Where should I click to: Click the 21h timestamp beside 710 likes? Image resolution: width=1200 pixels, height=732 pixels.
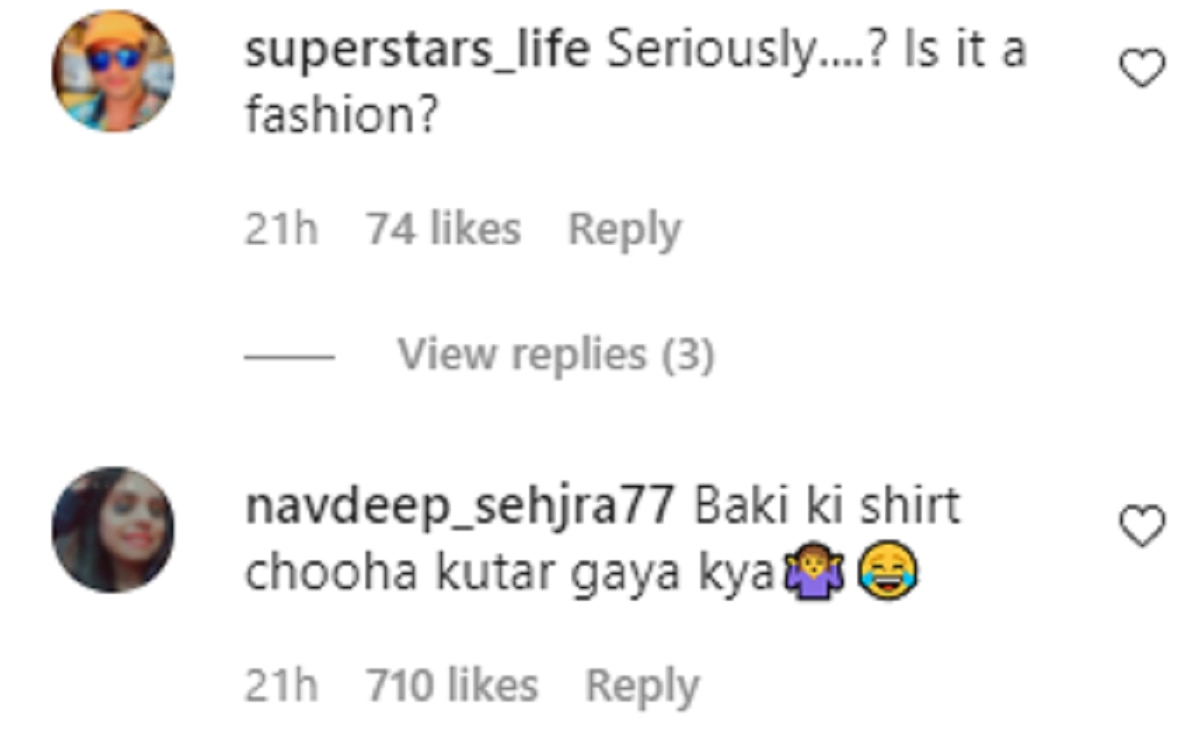(x=281, y=687)
